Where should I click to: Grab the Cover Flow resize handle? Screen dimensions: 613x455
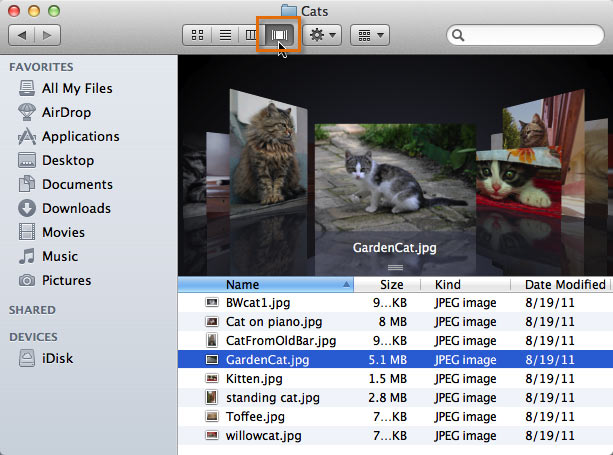[394, 268]
